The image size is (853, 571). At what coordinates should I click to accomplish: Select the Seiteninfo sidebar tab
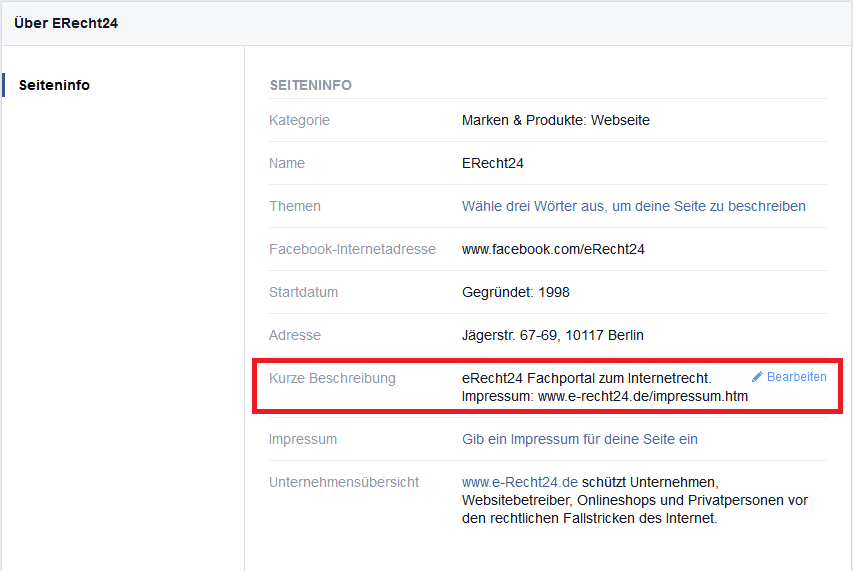click(x=54, y=85)
